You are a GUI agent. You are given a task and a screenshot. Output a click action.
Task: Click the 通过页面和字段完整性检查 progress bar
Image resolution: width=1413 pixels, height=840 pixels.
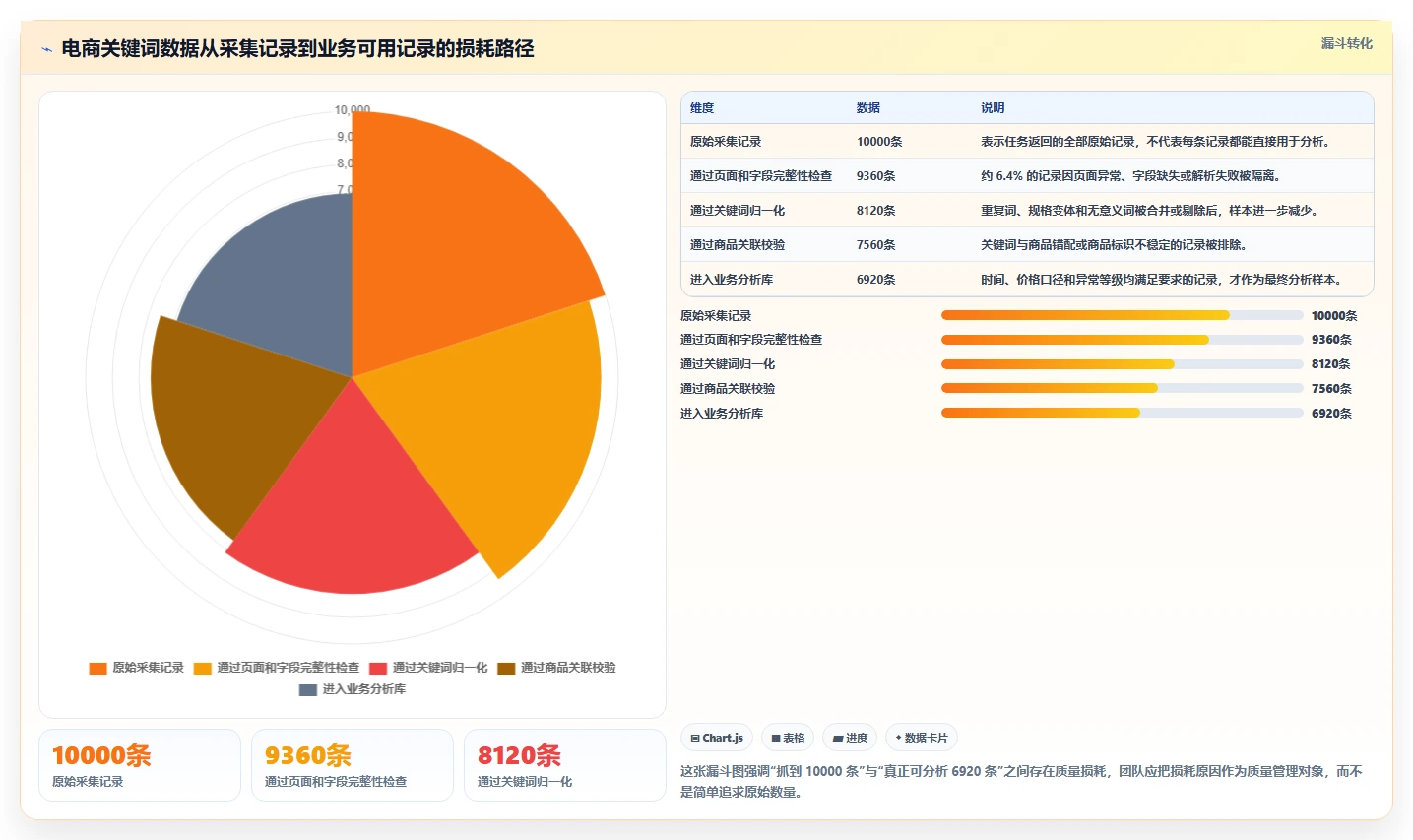pyautogui.click(x=1123, y=340)
